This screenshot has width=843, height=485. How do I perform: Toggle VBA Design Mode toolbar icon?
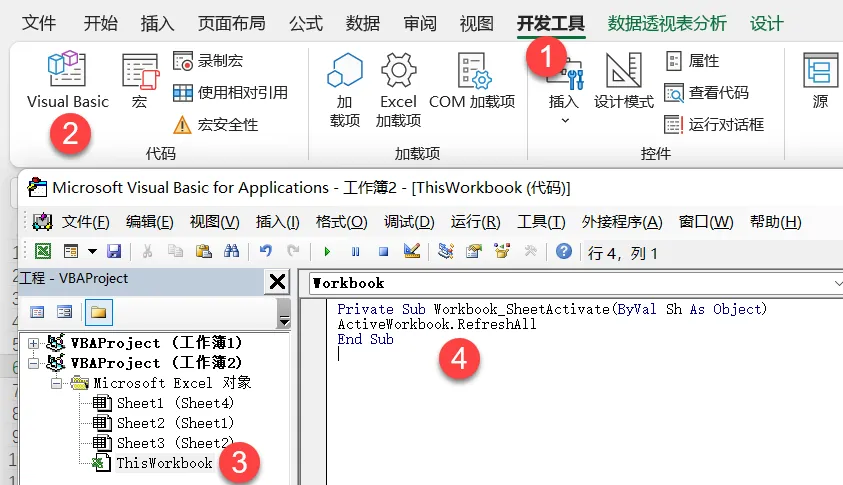click(x=412, y=251)
